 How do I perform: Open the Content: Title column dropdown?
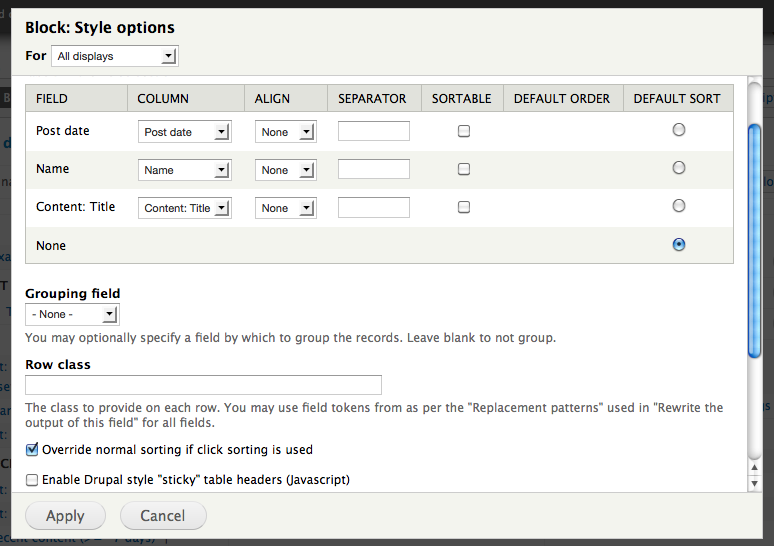tap(184, 208)
